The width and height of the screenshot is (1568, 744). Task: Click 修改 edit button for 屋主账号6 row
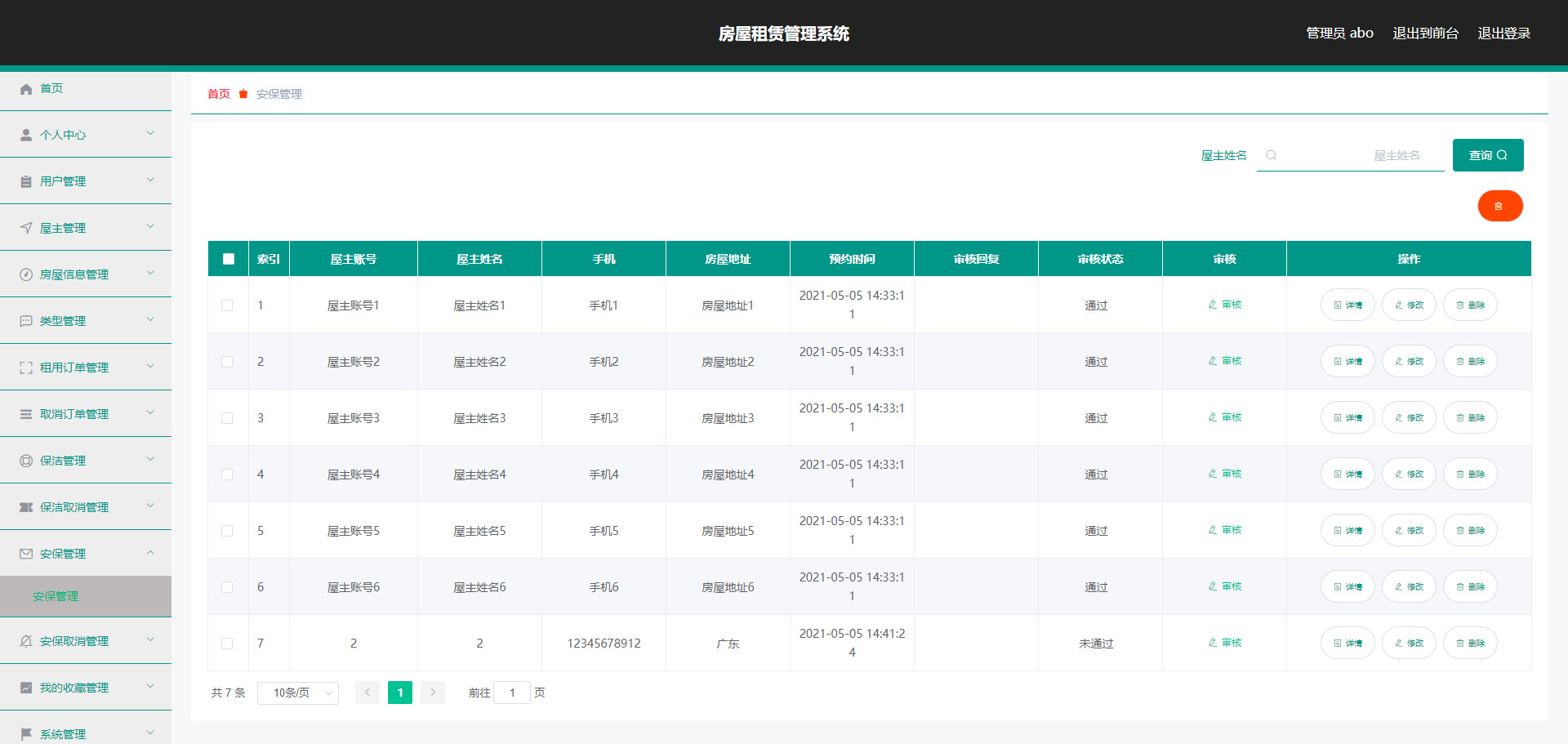(1409, 586)
